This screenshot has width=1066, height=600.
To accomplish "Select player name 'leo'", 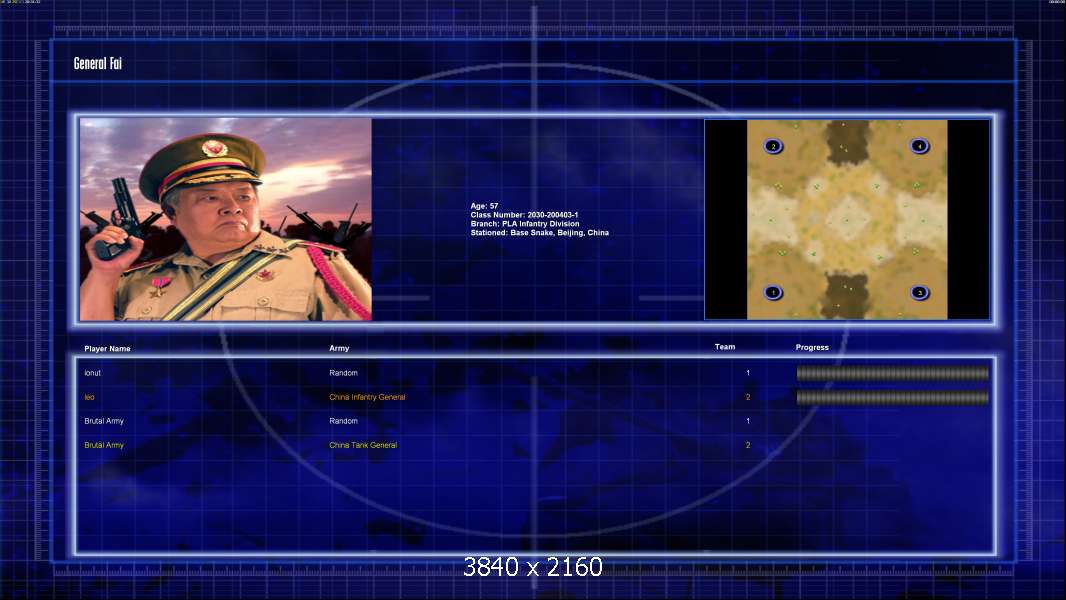I will (89, 398).
